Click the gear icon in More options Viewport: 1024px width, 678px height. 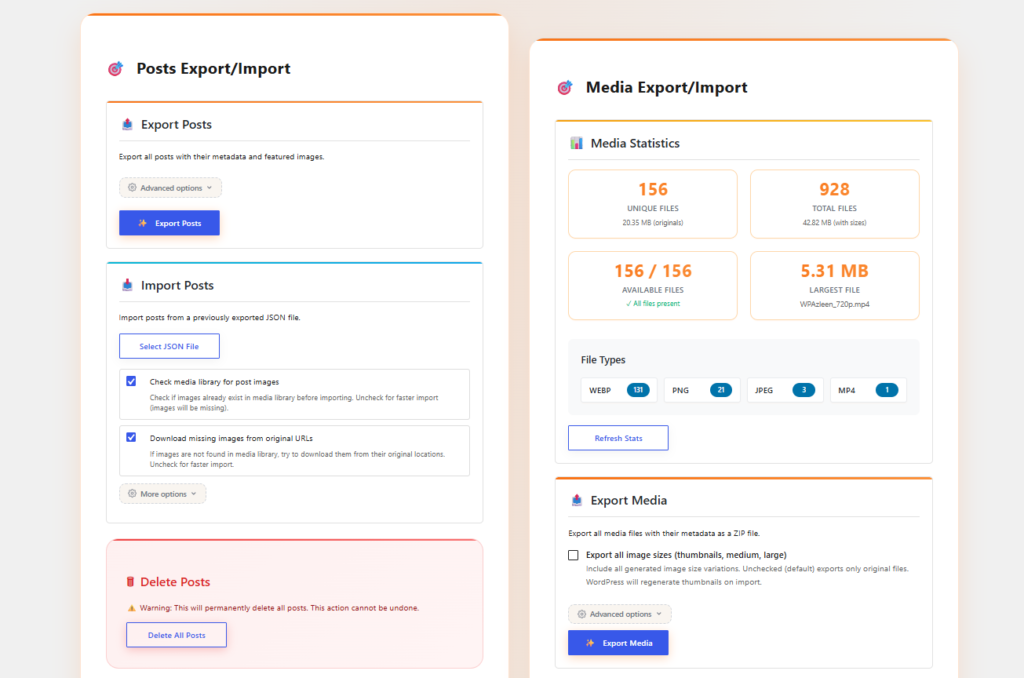[x=132, y=494]
